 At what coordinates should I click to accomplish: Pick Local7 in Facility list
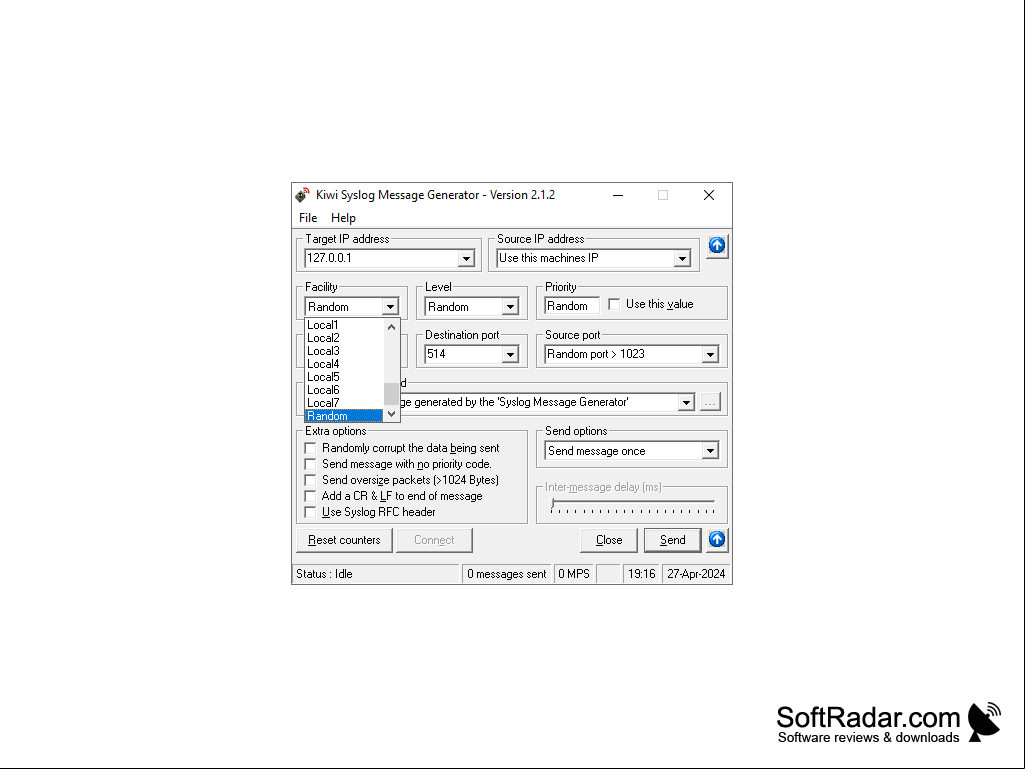coord(344,403)
